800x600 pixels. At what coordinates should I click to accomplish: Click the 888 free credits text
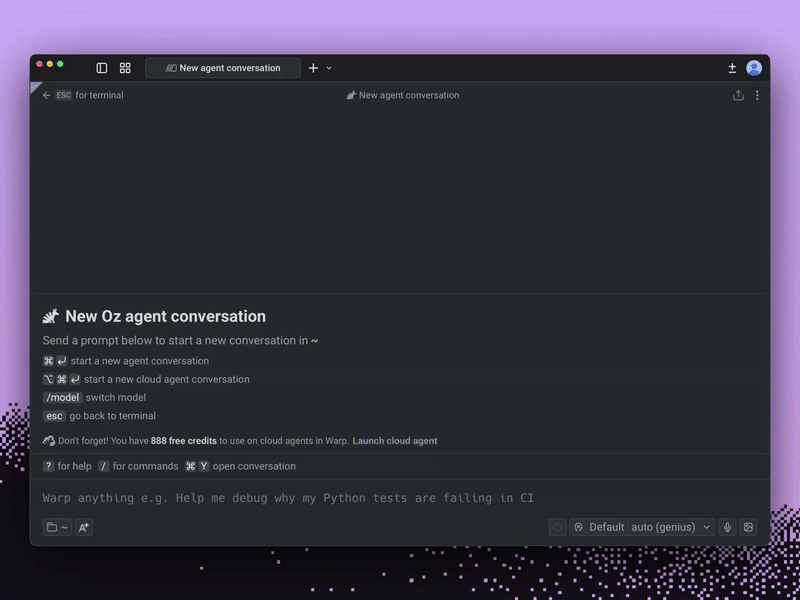coord(184,441)
